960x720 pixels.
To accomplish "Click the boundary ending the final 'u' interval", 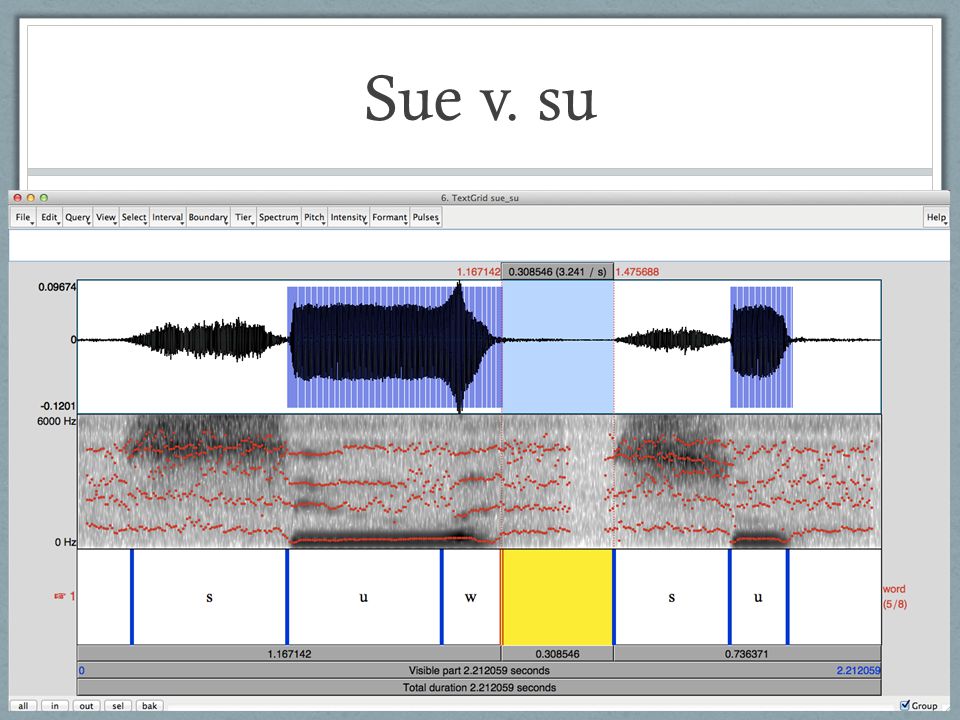I will (787, 597).
